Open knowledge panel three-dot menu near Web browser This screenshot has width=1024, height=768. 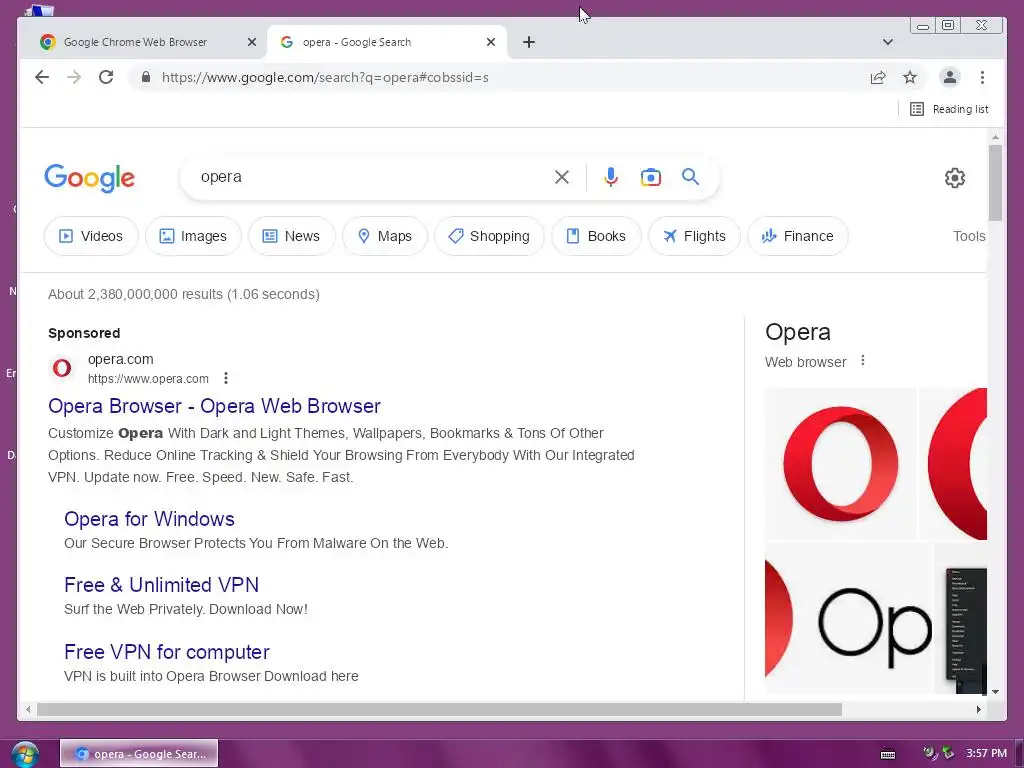[x=863, y=360]
